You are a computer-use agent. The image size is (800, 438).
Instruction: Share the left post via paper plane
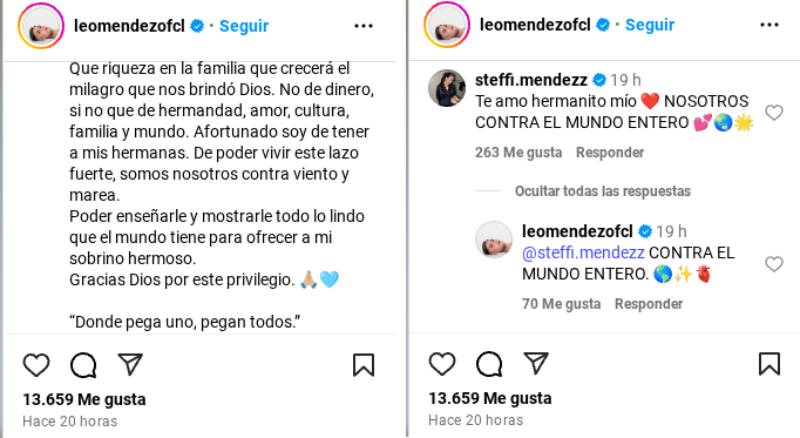130,364
